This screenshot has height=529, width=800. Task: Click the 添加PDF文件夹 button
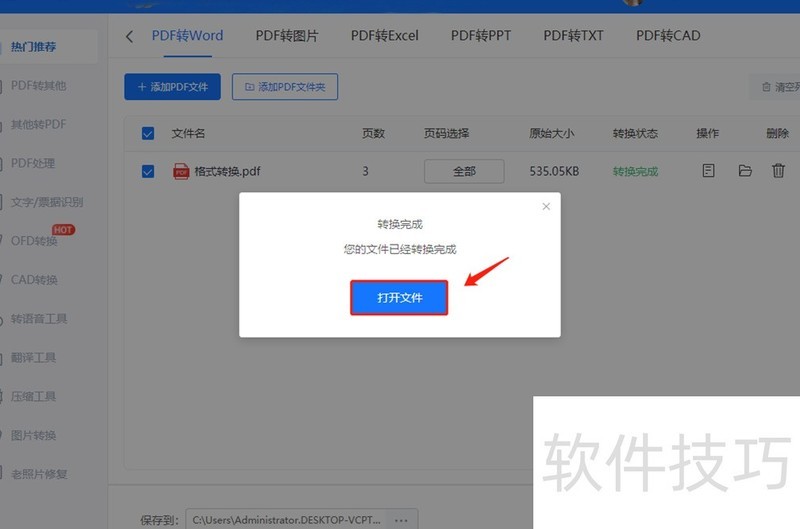click(x=285, y=87)
